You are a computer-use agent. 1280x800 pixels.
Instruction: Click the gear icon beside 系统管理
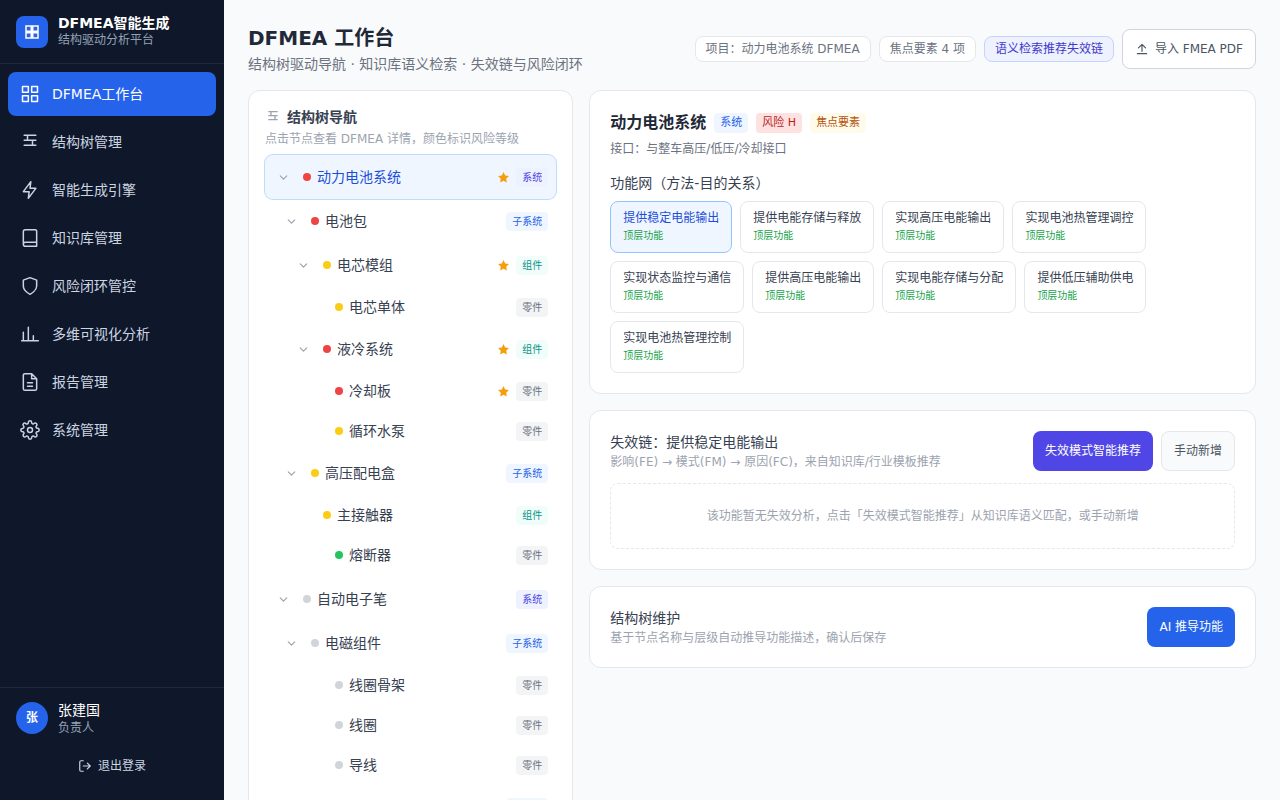[x=30, y=430]
